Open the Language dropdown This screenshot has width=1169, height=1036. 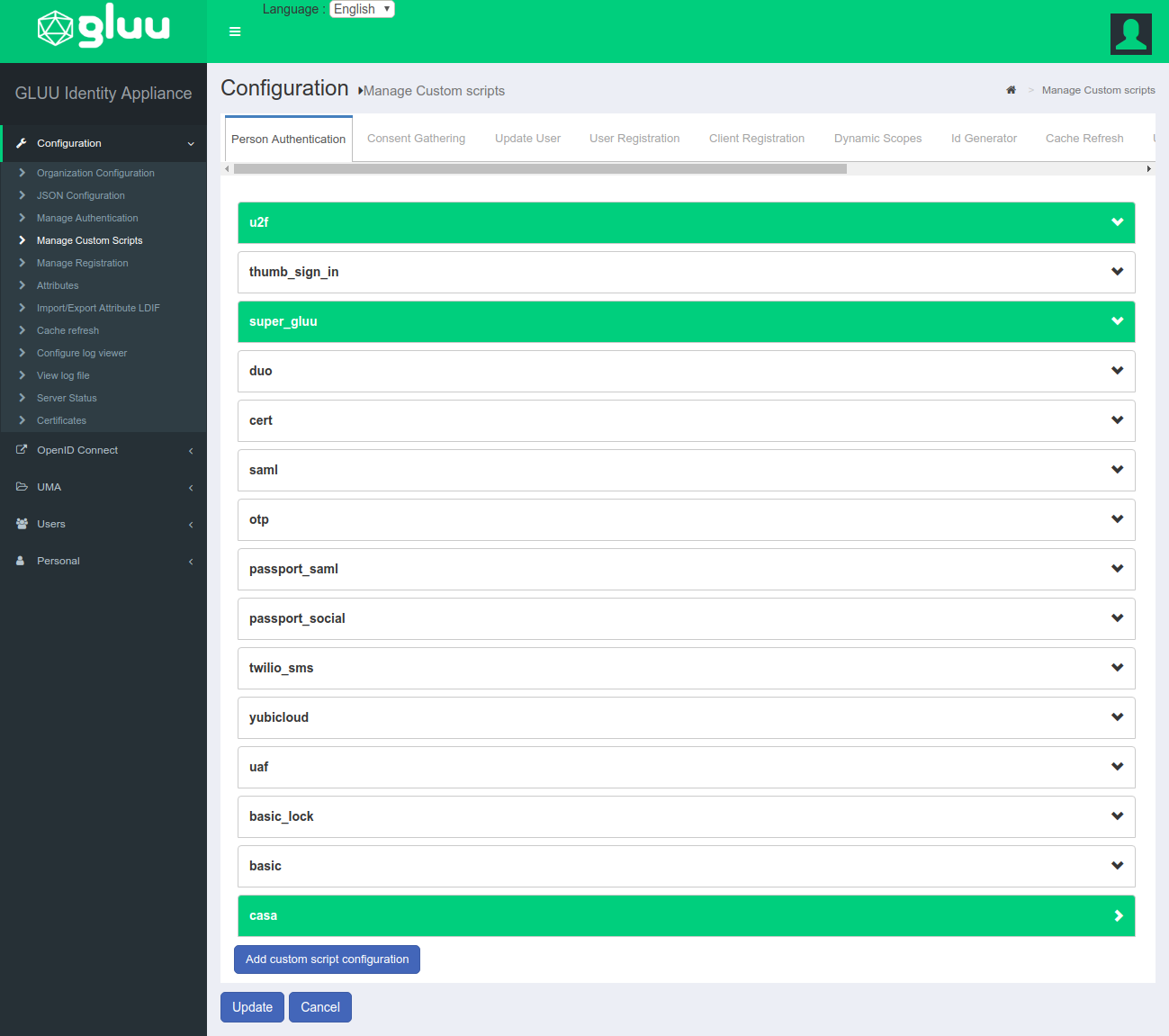click(x=362, y=9)
